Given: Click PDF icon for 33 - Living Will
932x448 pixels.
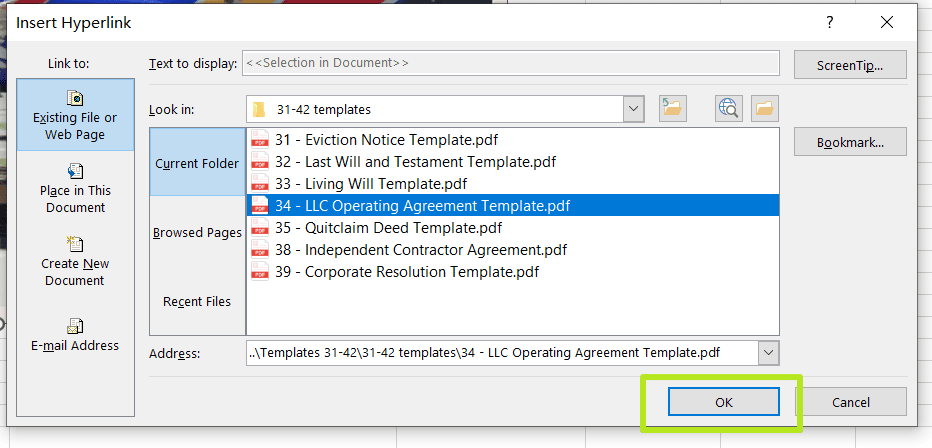Looking at the screenshot, I should coord(260,184).
